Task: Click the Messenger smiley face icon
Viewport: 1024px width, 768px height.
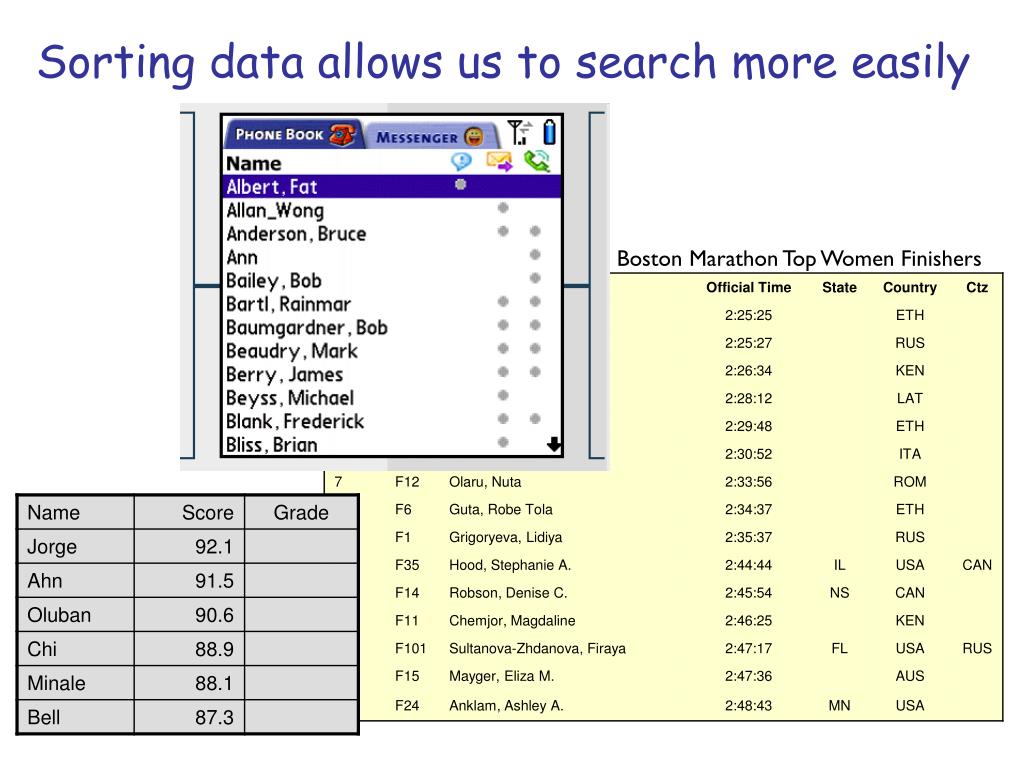Action: tap(474, 136)
